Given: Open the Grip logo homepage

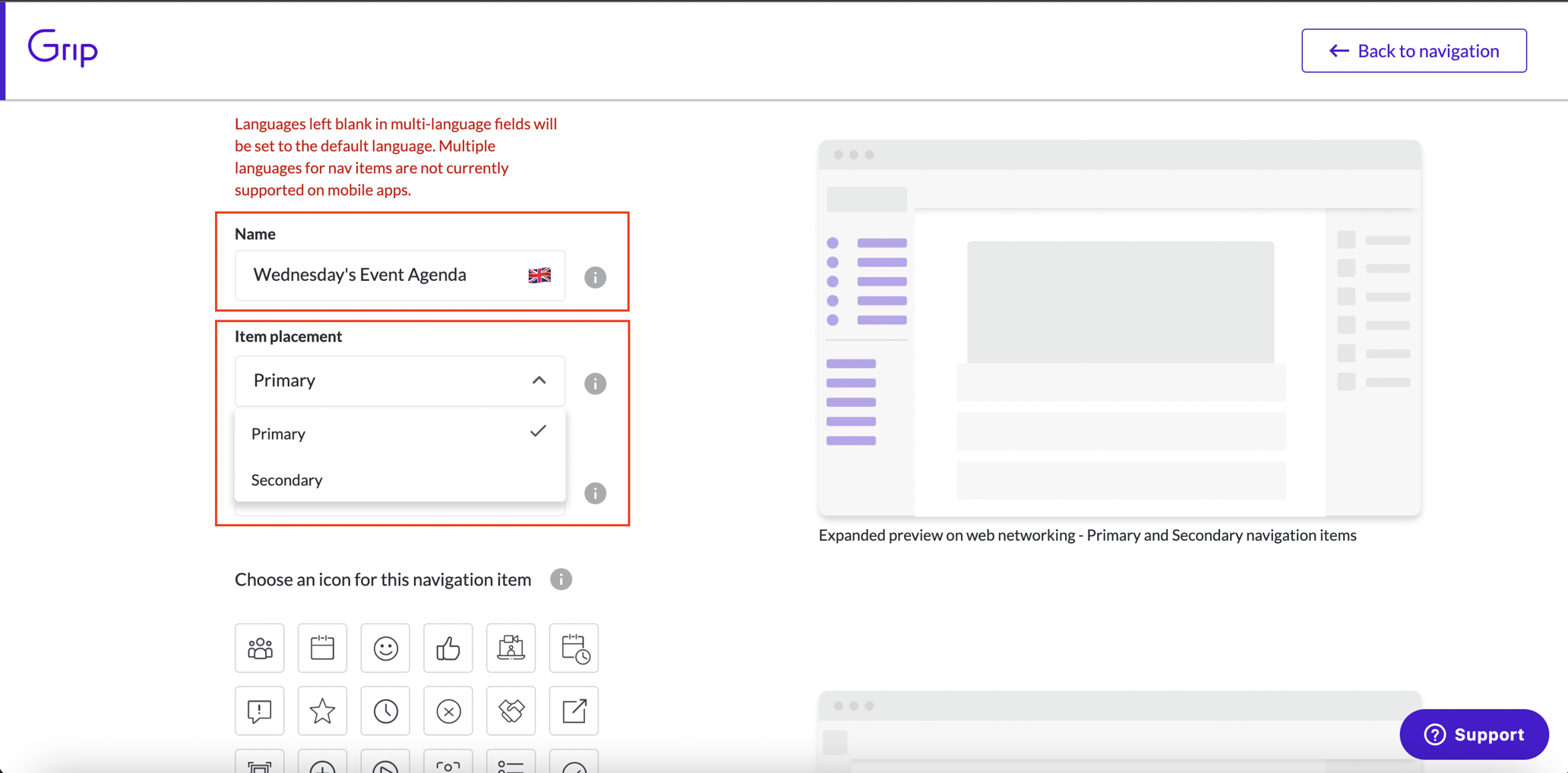Looking at the screenshot, I should pos(62,48).
